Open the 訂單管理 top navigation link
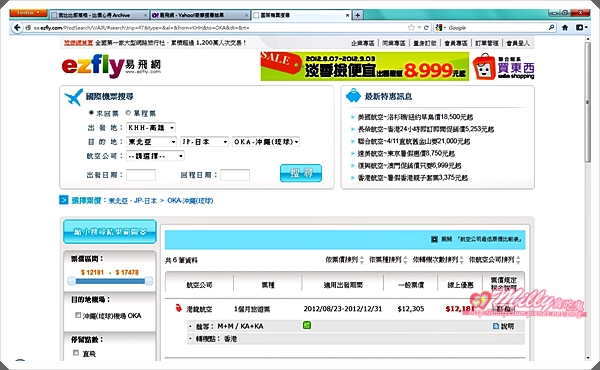The height and width of the screenshot is (370, 600). pyautogui.click(x=487, y=43)
